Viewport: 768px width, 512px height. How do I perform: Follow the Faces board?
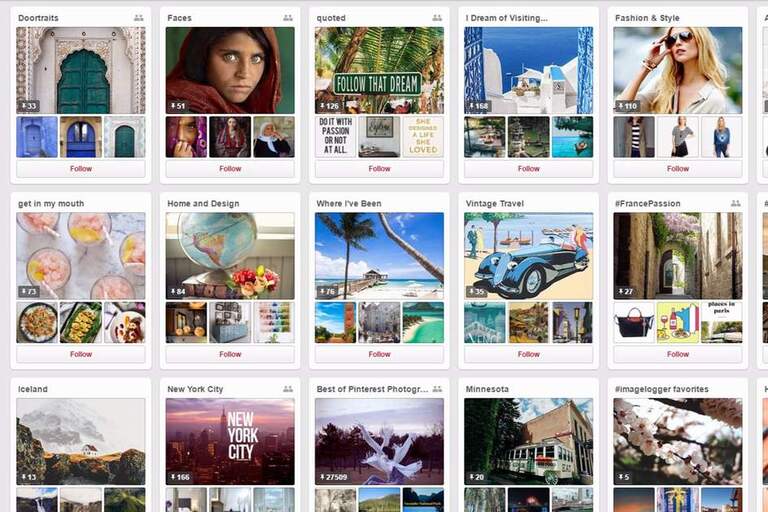[x=230, y=169]
